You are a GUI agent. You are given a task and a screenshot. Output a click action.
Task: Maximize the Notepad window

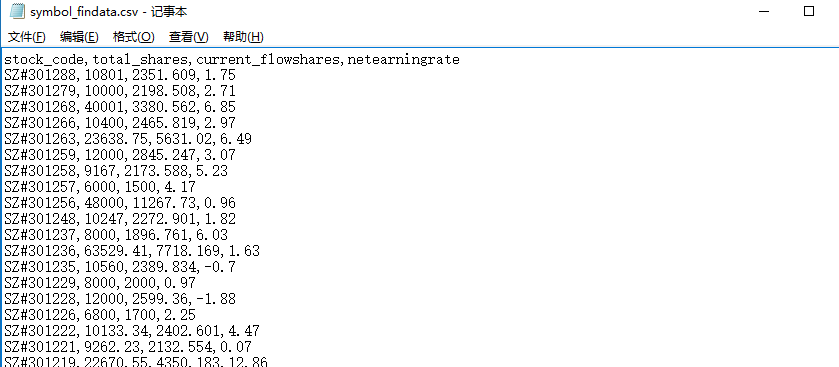pos(809,12)
